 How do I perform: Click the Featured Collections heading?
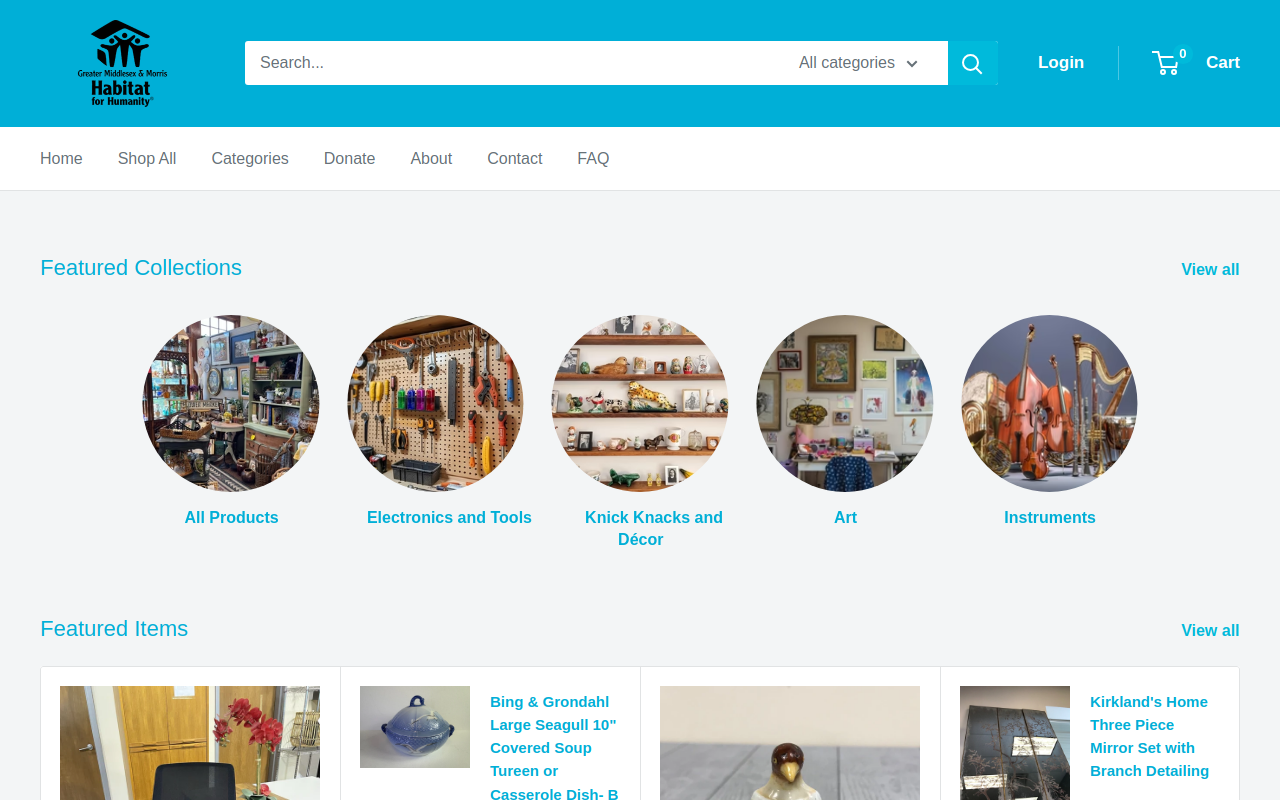tap(141, 268)
